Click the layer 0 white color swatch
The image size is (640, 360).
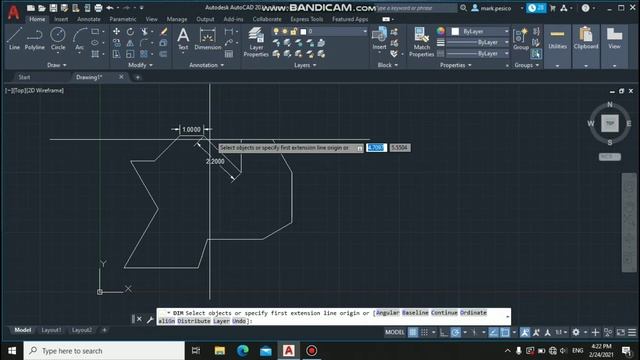point(303,31)
